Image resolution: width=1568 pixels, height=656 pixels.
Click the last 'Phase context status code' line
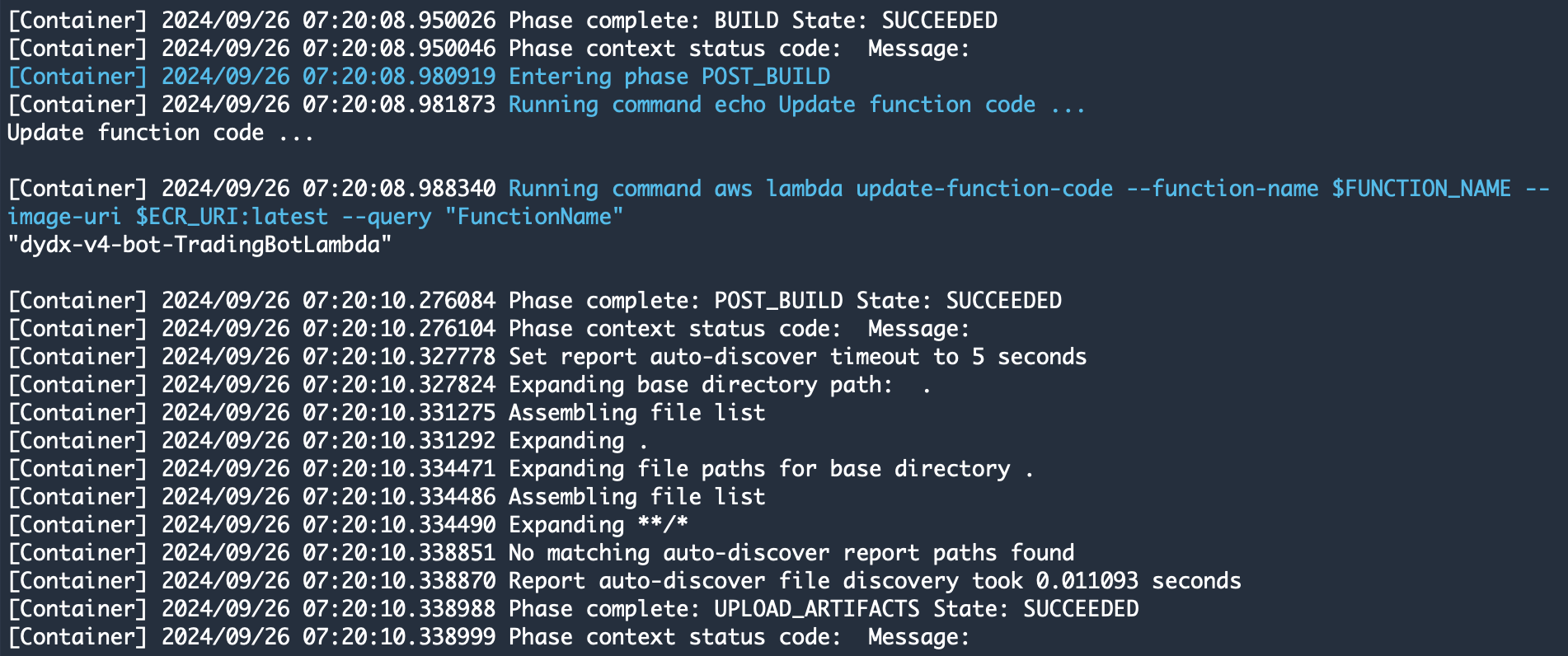point(489,637)
